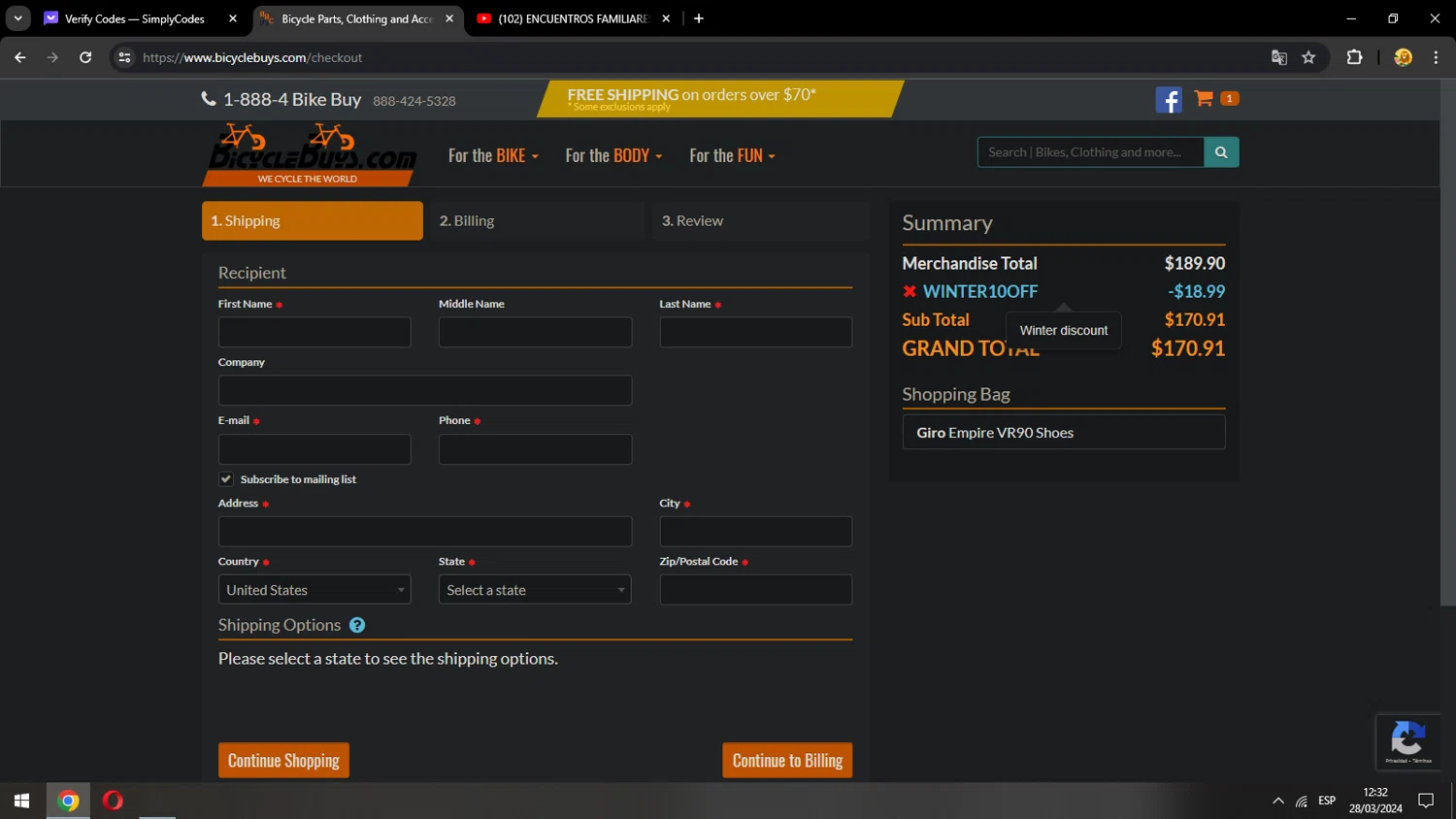Viewport: 1456px width, 819px height.
Task: Focus the City field
Action: [x=756, y=532]
